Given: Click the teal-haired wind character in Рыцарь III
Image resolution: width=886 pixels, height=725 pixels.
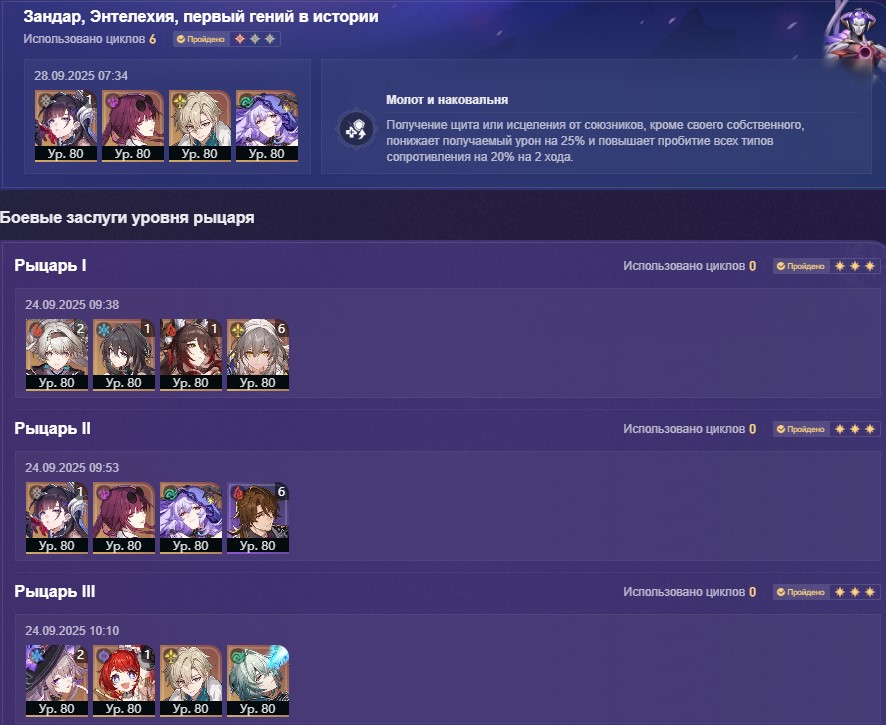Looking at the screenshot, I should [258, 681].
